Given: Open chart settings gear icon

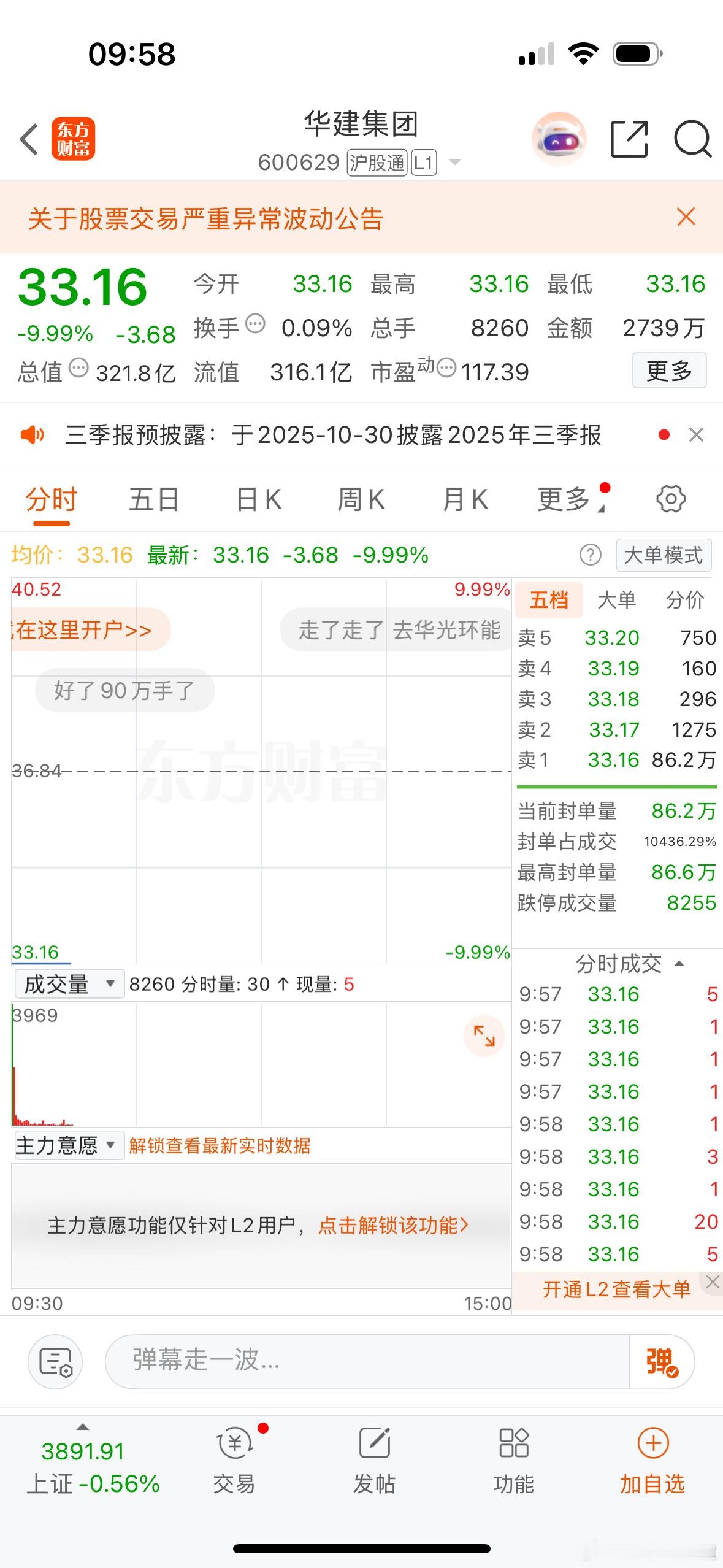Looking at the screenshot, I should coord(671,499).
